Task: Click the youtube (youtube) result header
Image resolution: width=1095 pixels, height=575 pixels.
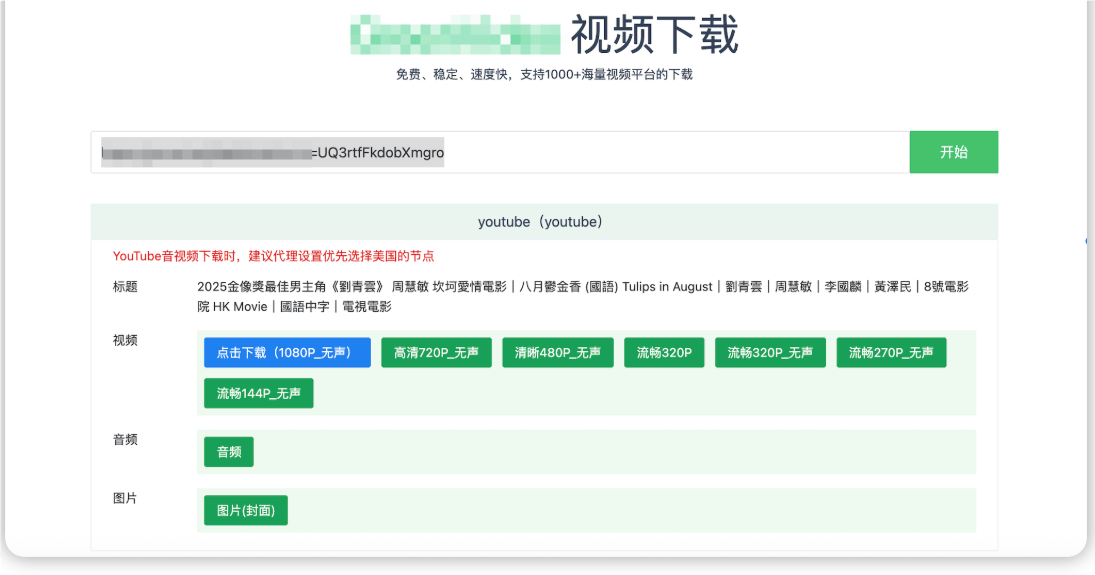Action: 544,221
